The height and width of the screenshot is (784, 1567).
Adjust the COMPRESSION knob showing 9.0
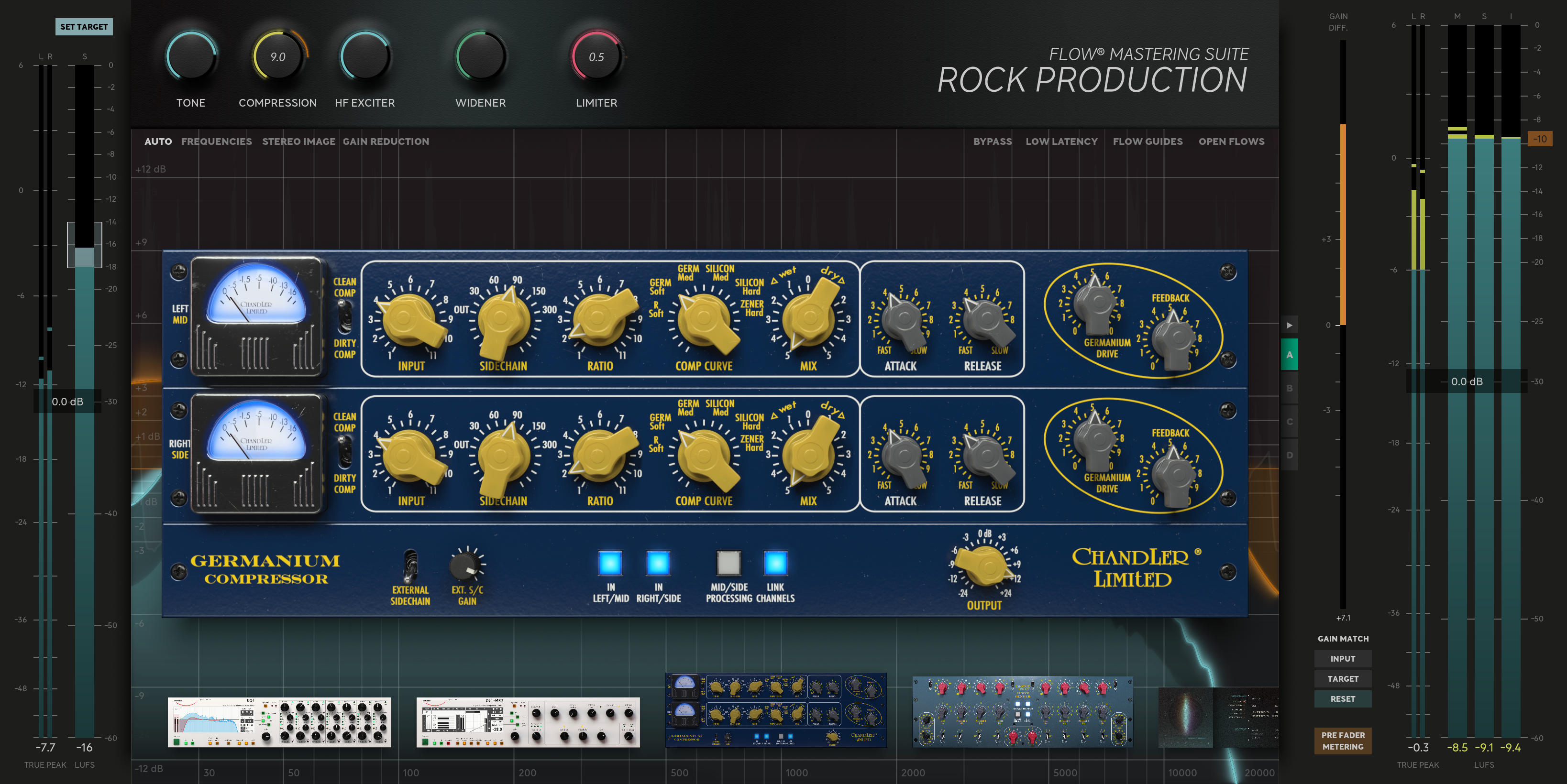coord(278,56)
